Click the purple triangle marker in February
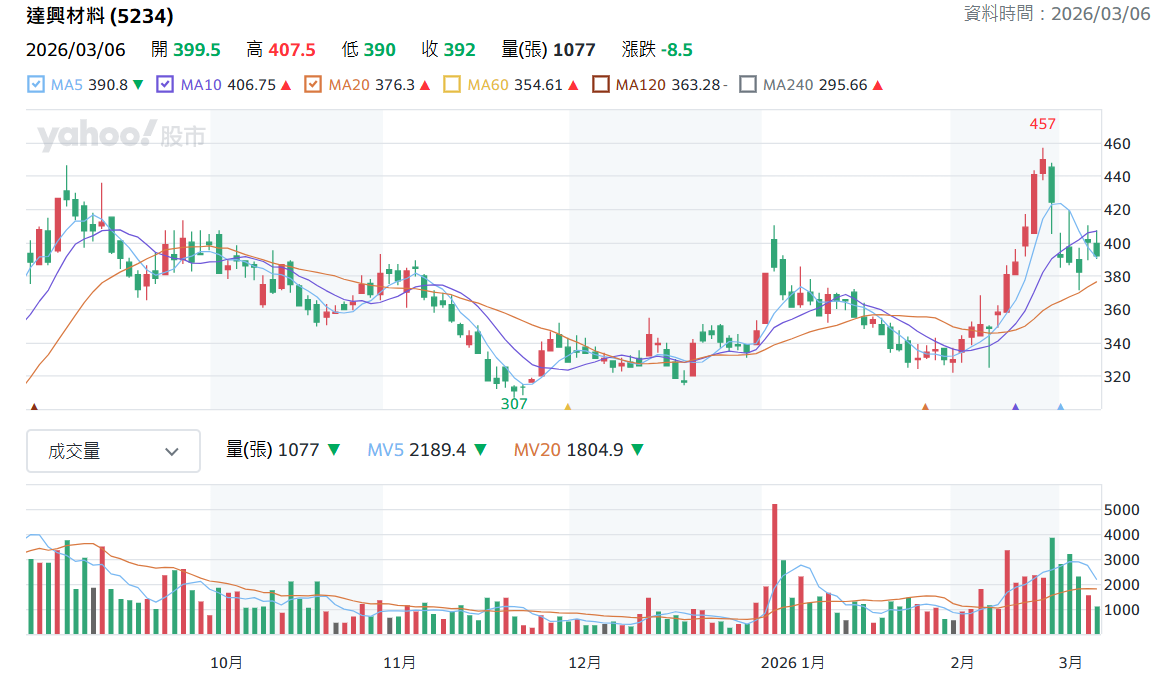The width and height of the screenshot is (1157, 677). [1015, 406]
